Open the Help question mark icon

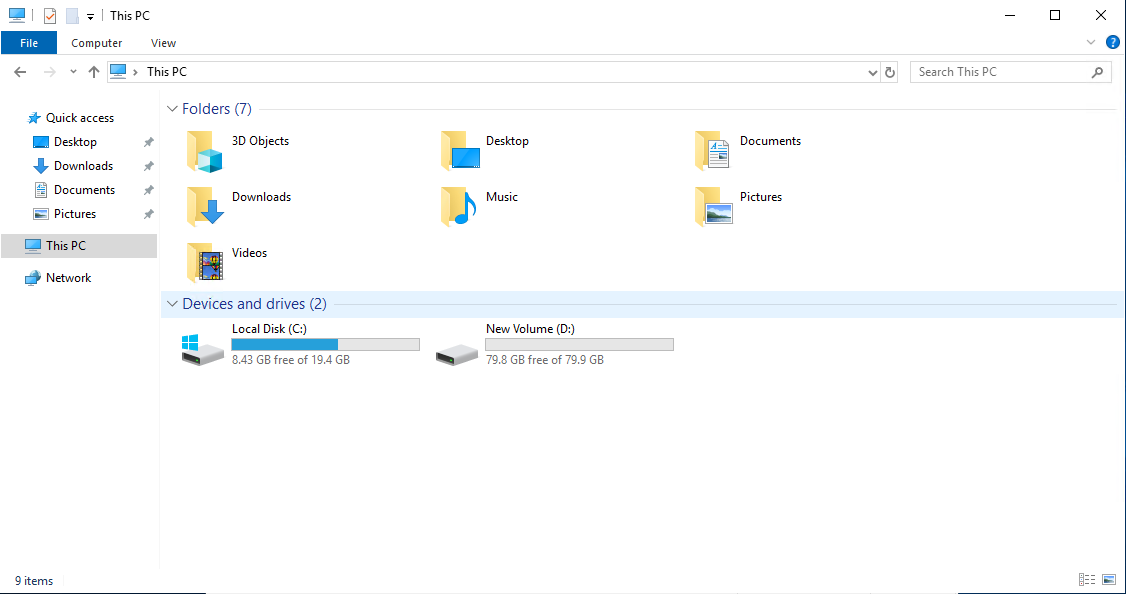1113,42
